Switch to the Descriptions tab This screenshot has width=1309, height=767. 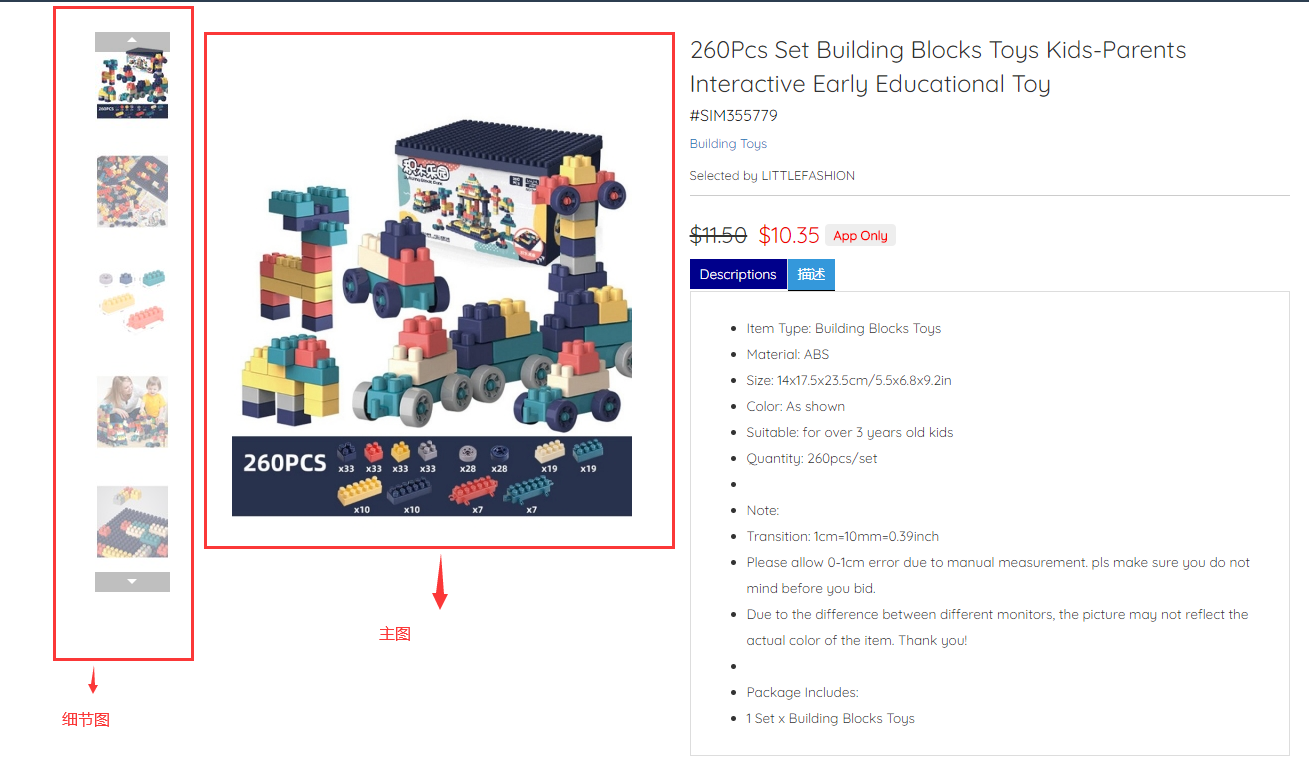point(738,274)
